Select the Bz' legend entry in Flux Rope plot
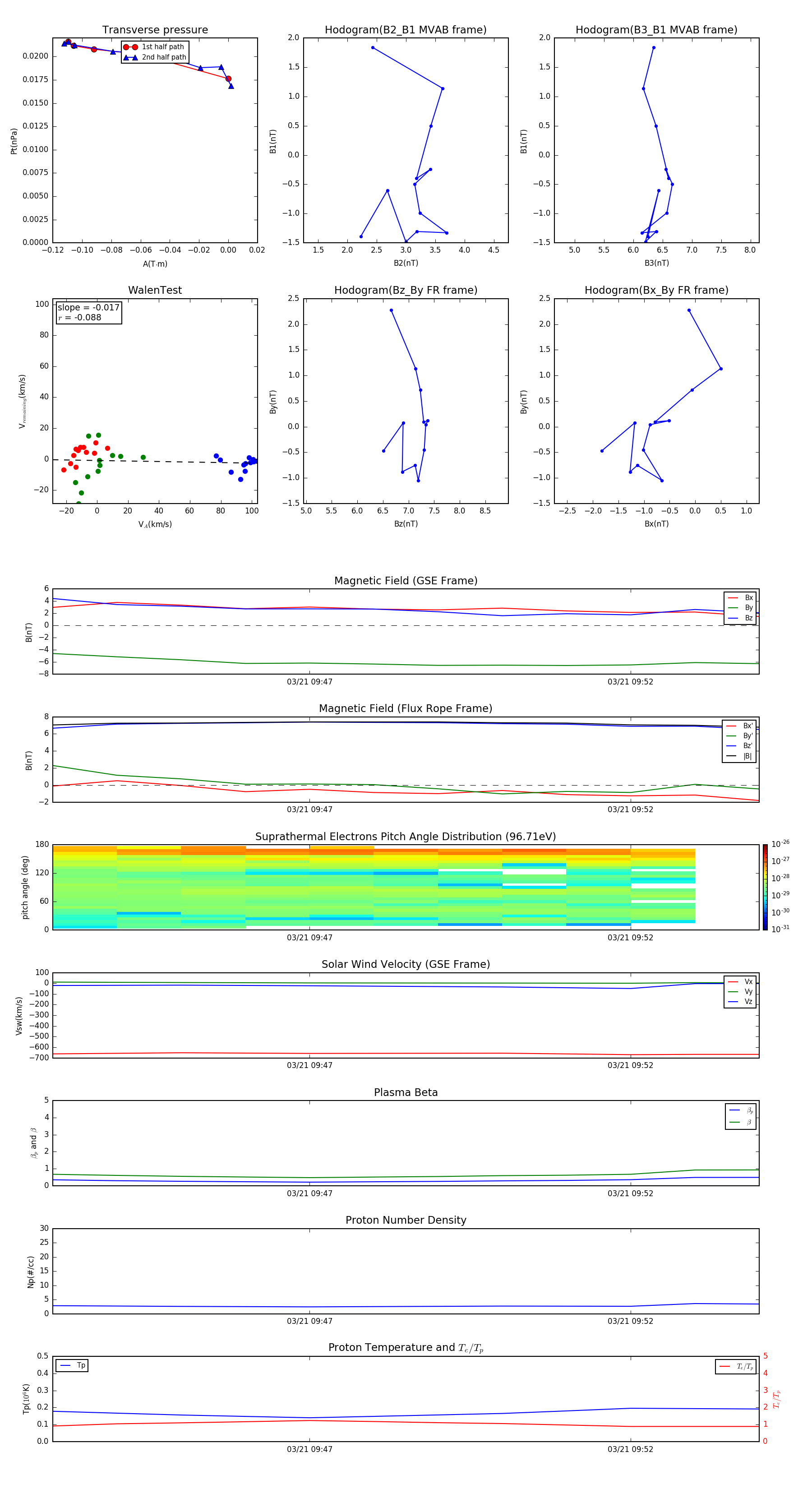 pyautogui.click(x=740, y=746)
